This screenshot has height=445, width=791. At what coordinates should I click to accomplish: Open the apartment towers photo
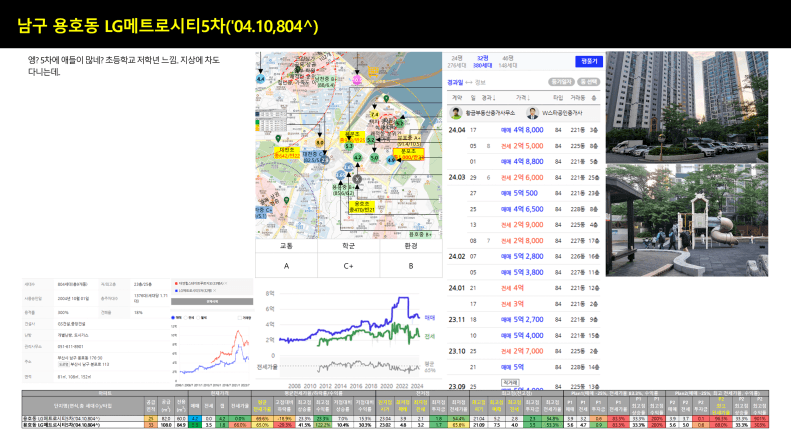click(x=687, y=107)
